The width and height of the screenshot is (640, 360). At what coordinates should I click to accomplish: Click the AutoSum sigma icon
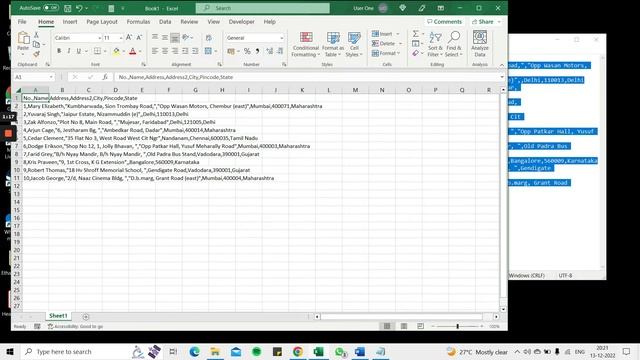[416, 33]
